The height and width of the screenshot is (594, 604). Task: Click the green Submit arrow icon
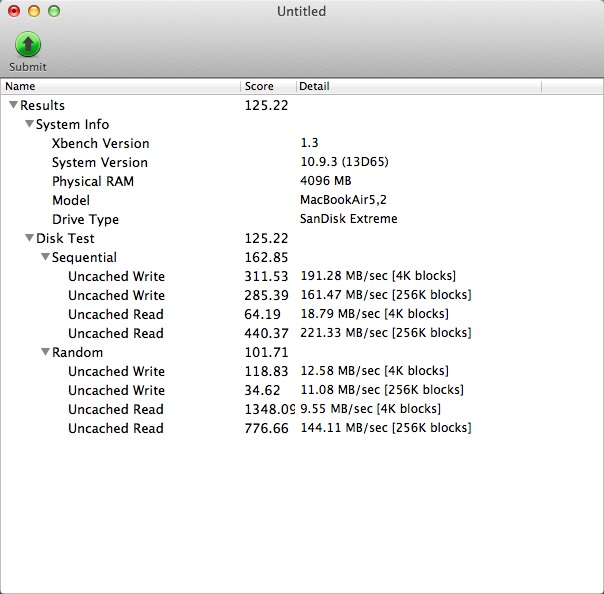click(x=28, y=44)
